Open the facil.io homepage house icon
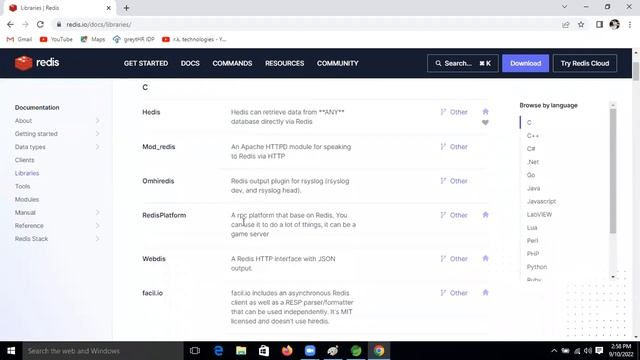640x360 pixels. click(485, 293)
